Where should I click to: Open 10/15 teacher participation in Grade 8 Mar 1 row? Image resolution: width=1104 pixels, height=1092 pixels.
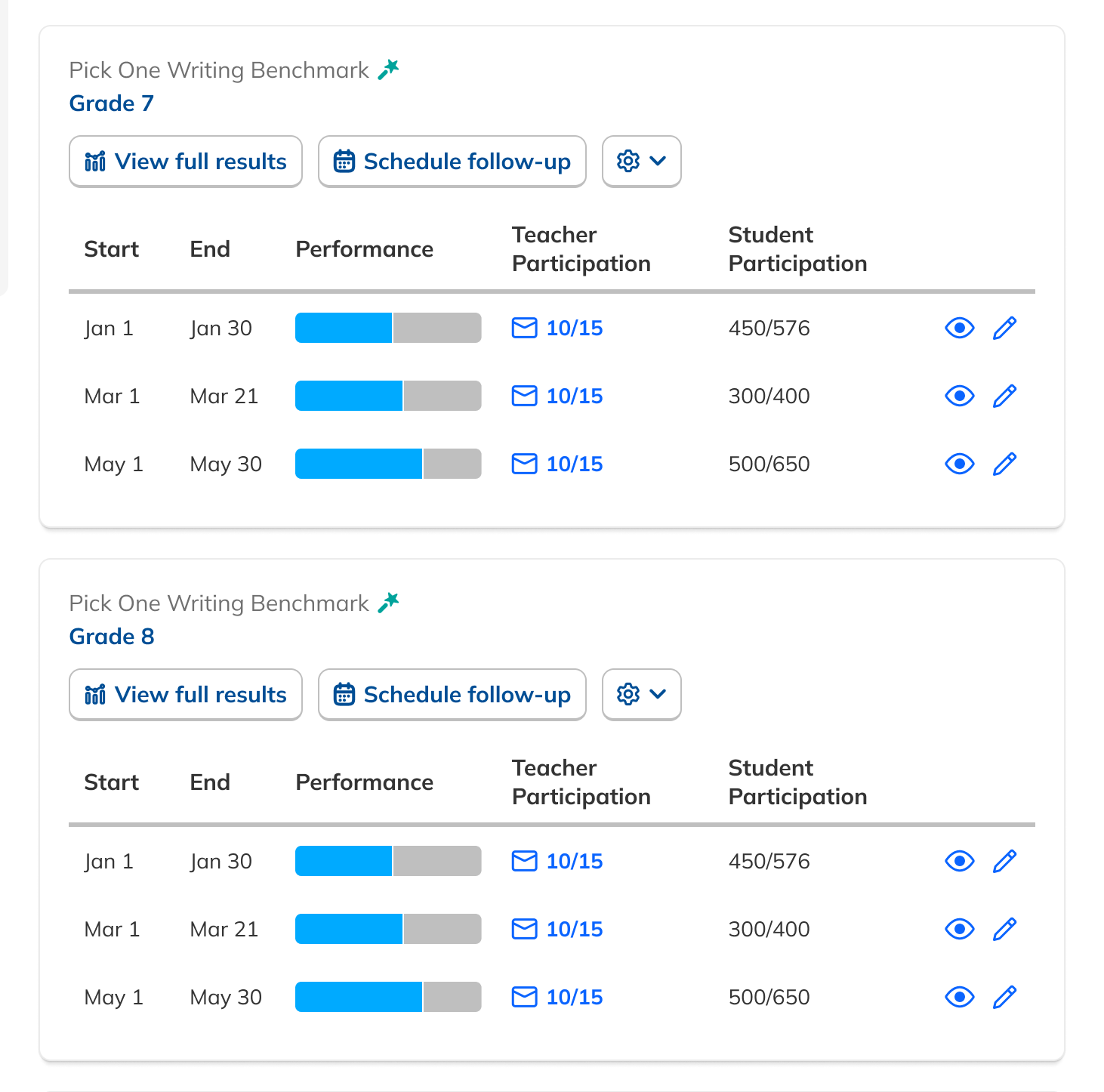574,930
